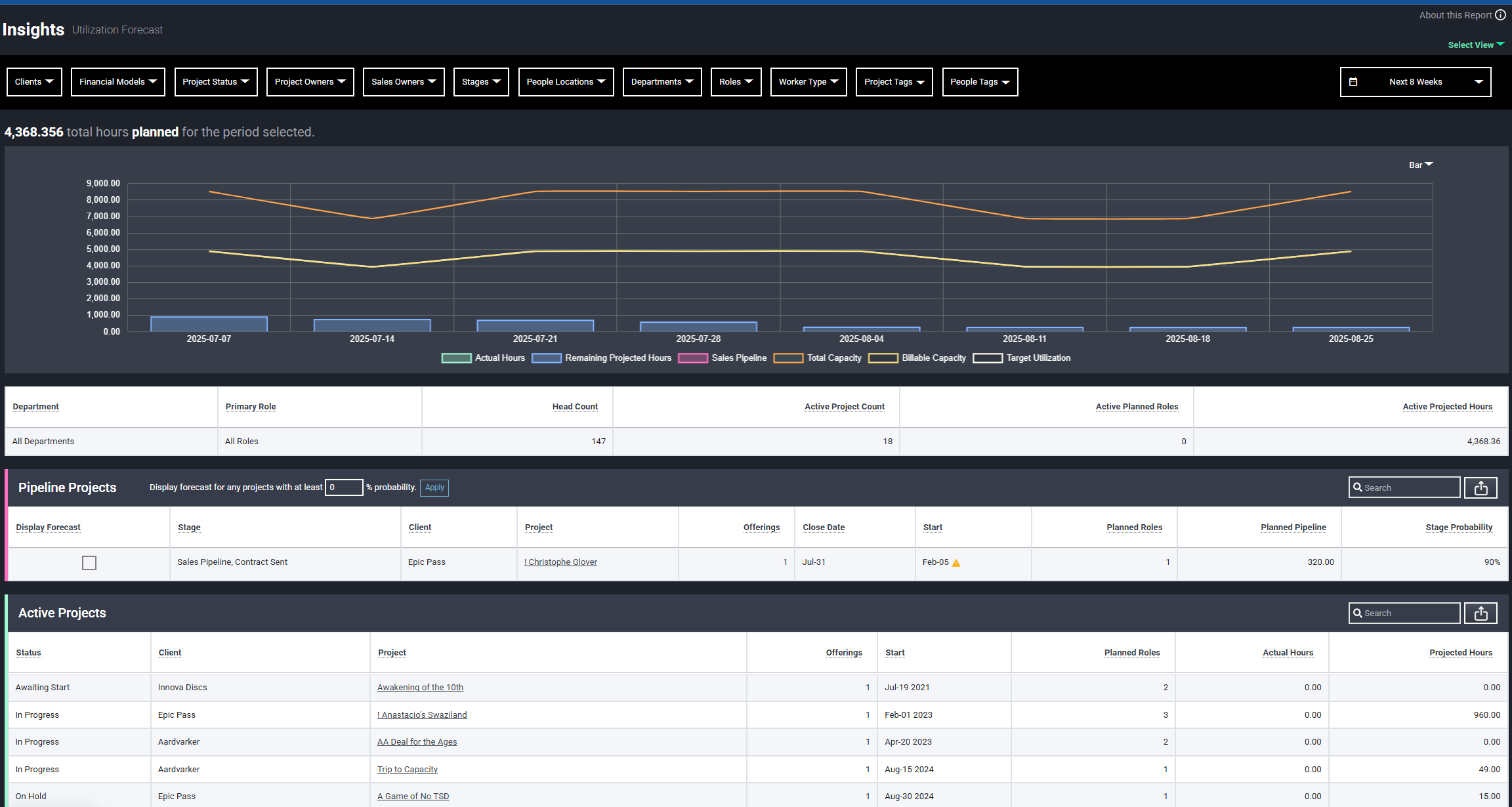Open the Bar chart type dropdown
Viewport: 1512px width, 807px height.
pyautogui.click(x=1420, y=165)
